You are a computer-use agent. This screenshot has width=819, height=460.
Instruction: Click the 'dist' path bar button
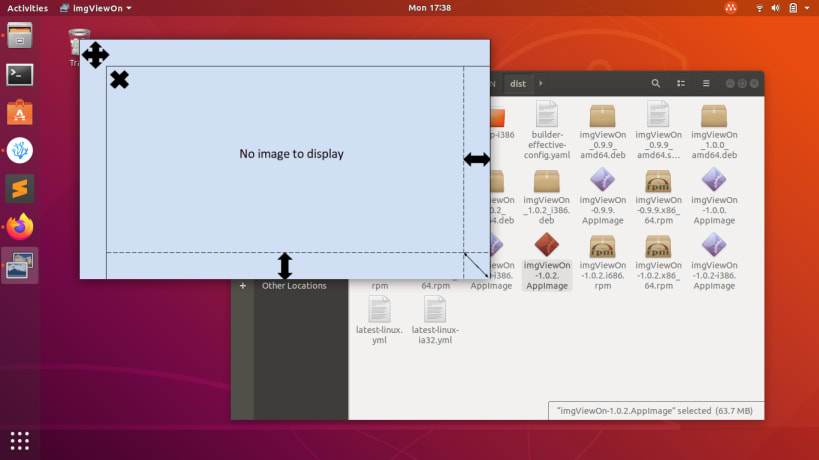point(518,84)
